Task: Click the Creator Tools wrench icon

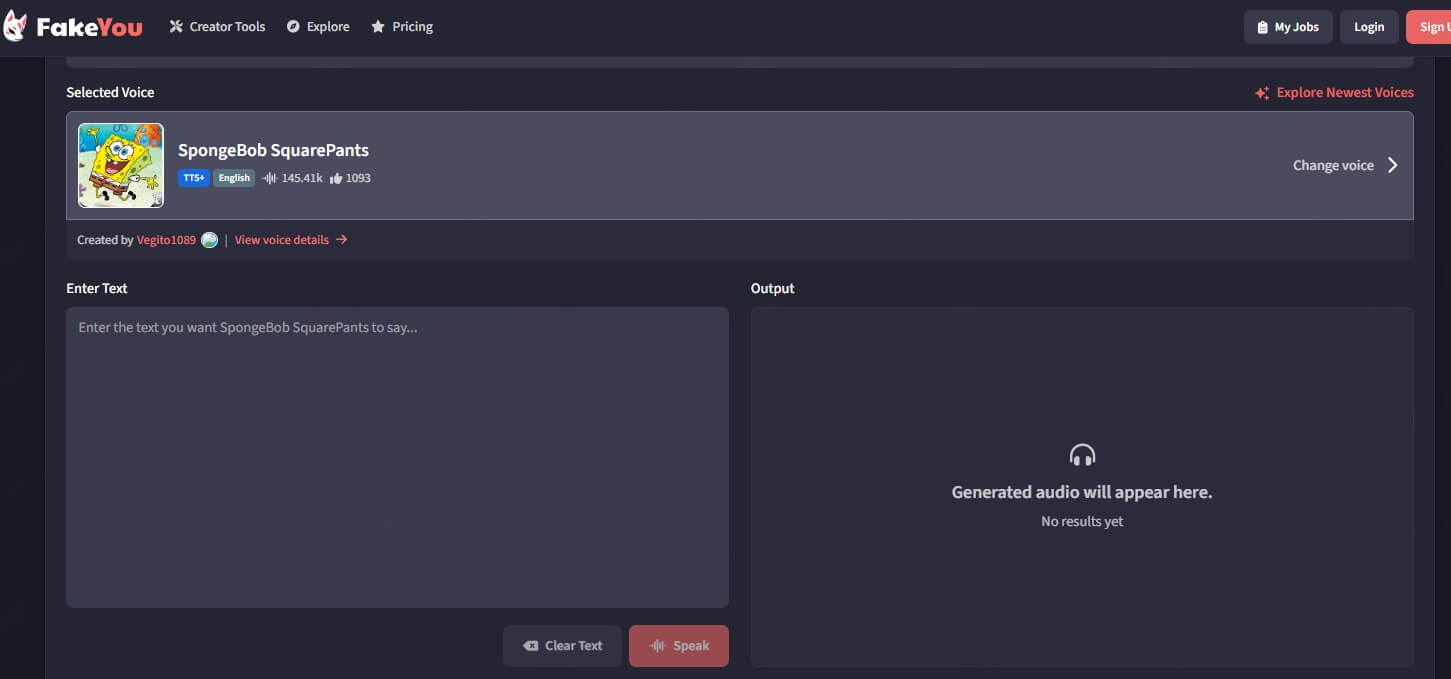Action: [x=176, y=27]
